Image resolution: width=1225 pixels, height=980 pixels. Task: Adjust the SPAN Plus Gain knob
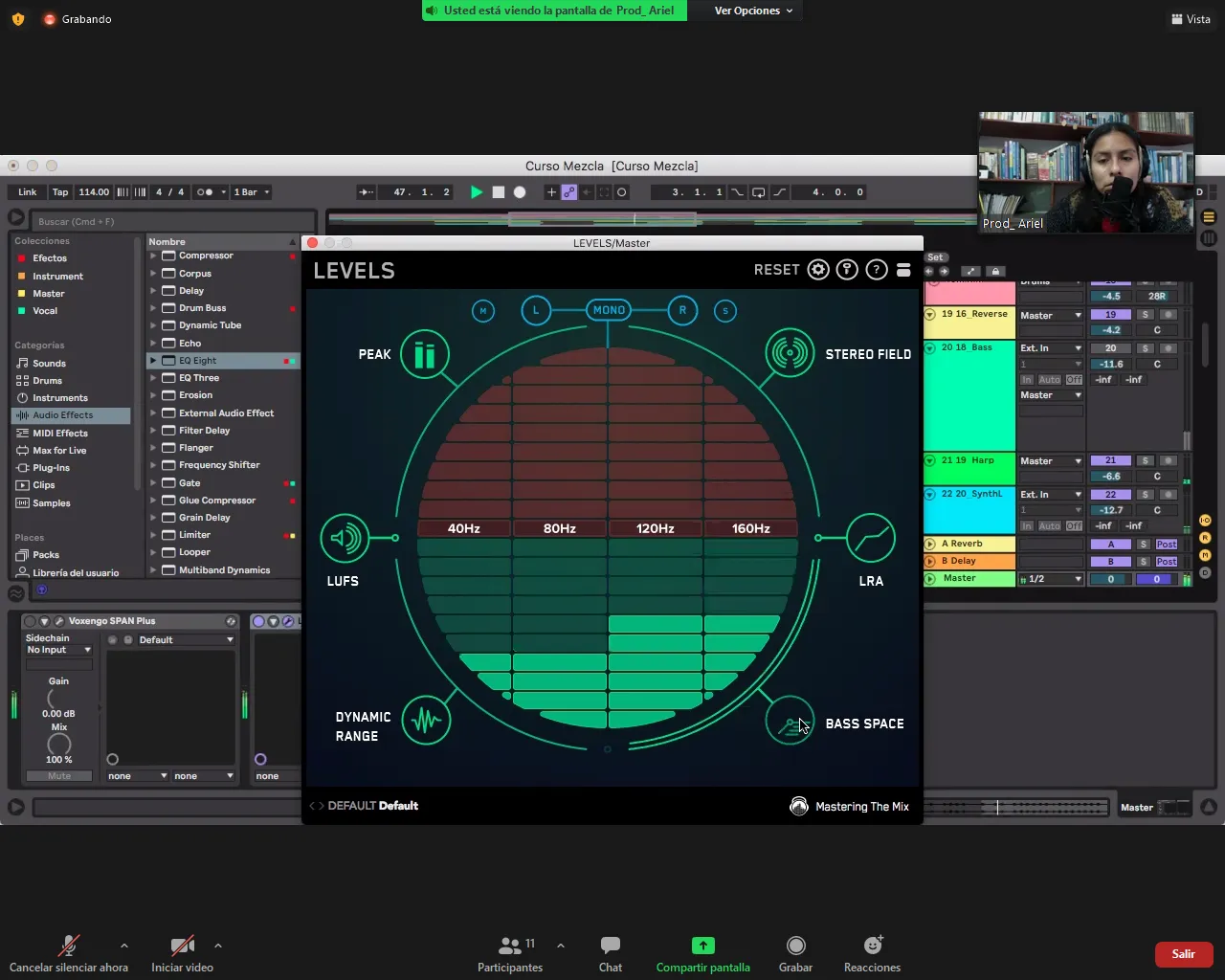coord(58,700)
